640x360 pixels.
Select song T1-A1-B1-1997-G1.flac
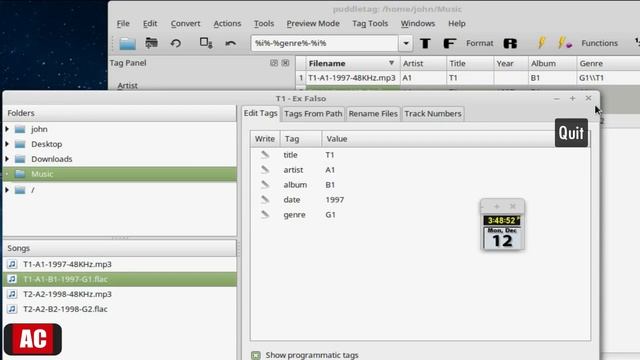tap(120, 279)
